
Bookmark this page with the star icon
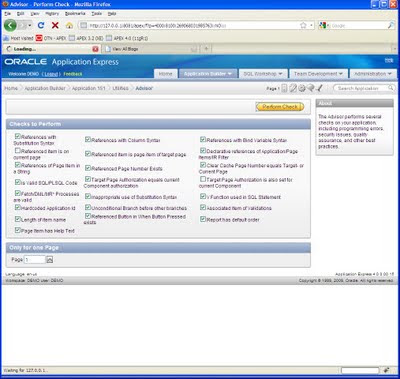pos(303,25)
